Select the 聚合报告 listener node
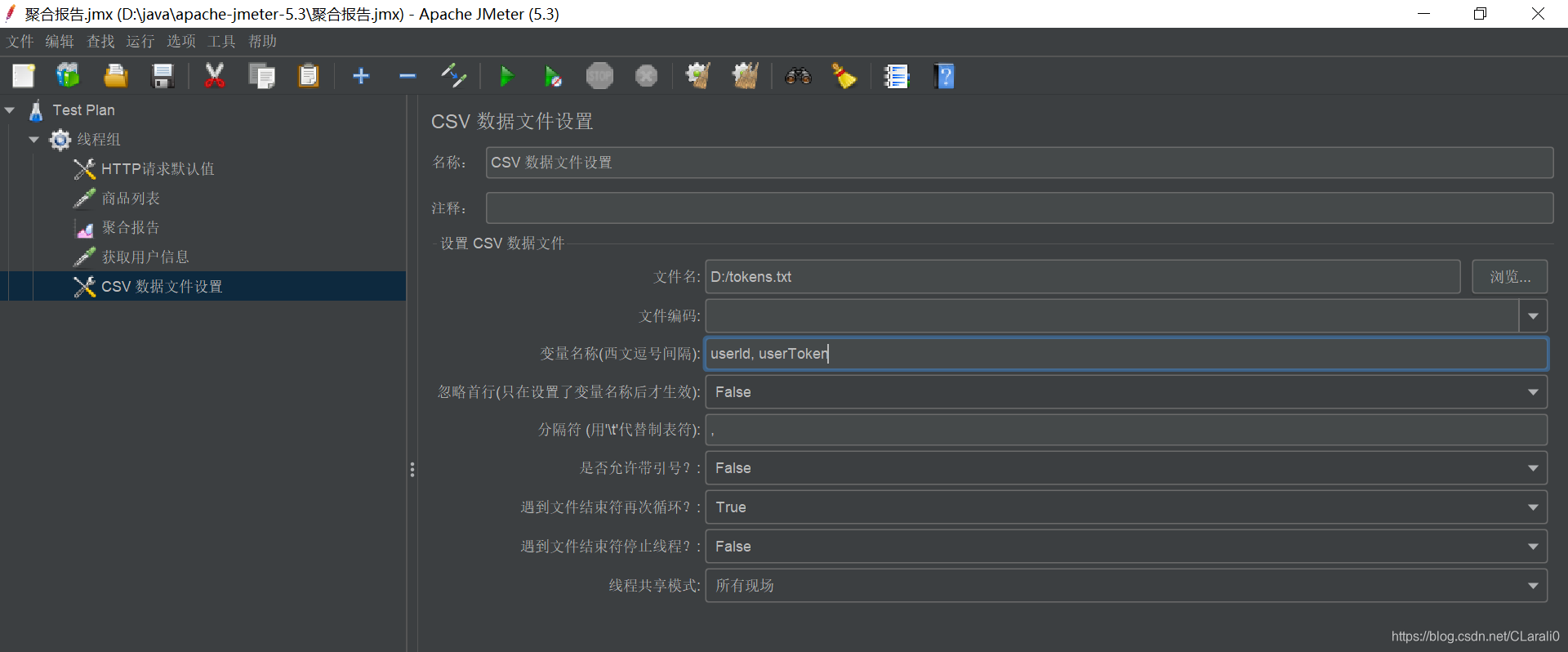Viewport: 1568px width, 652px height. point(131,228)
